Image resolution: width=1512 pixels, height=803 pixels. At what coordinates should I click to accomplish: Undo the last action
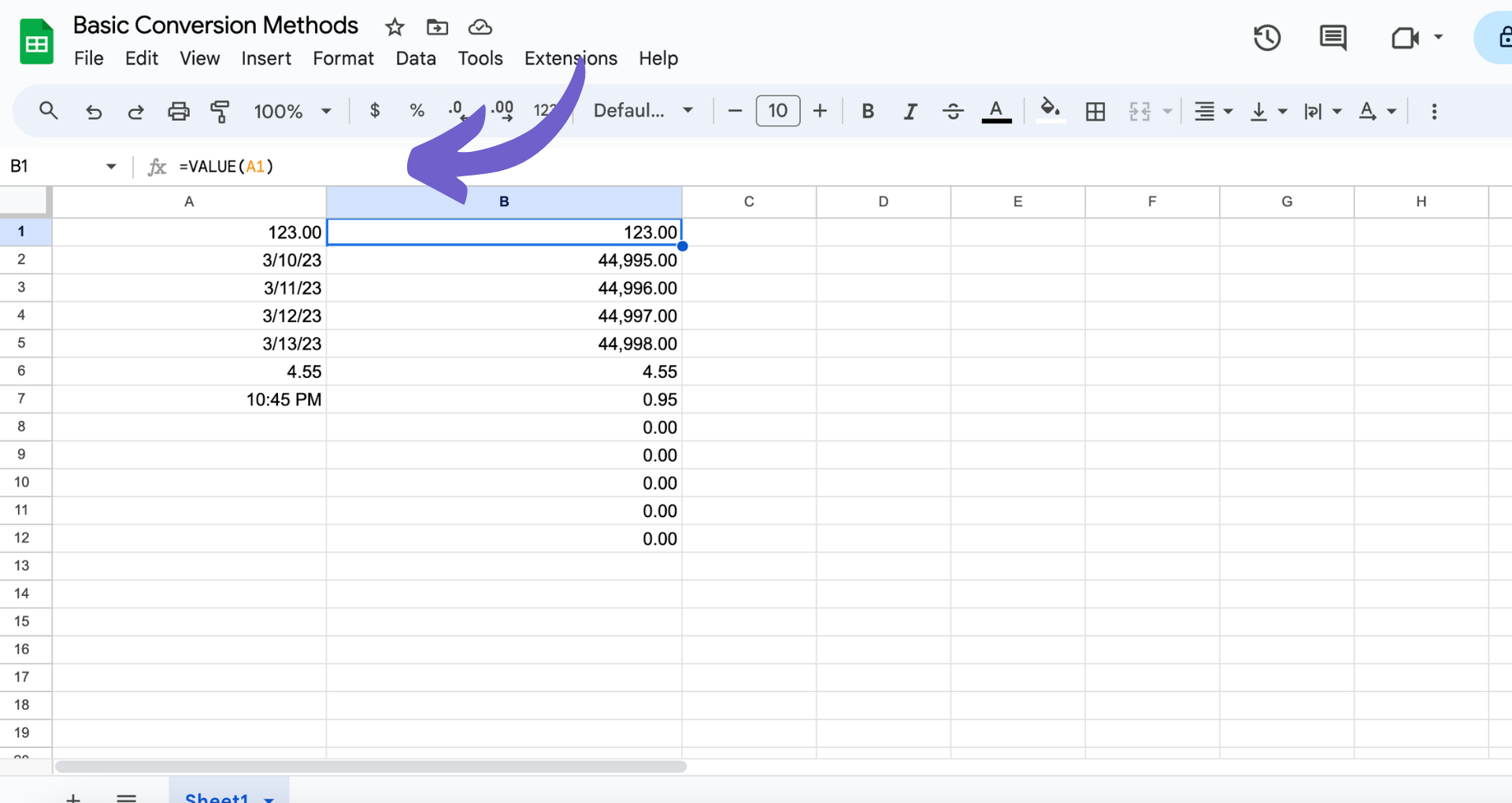pyautogui.click(x=94, y=111)
